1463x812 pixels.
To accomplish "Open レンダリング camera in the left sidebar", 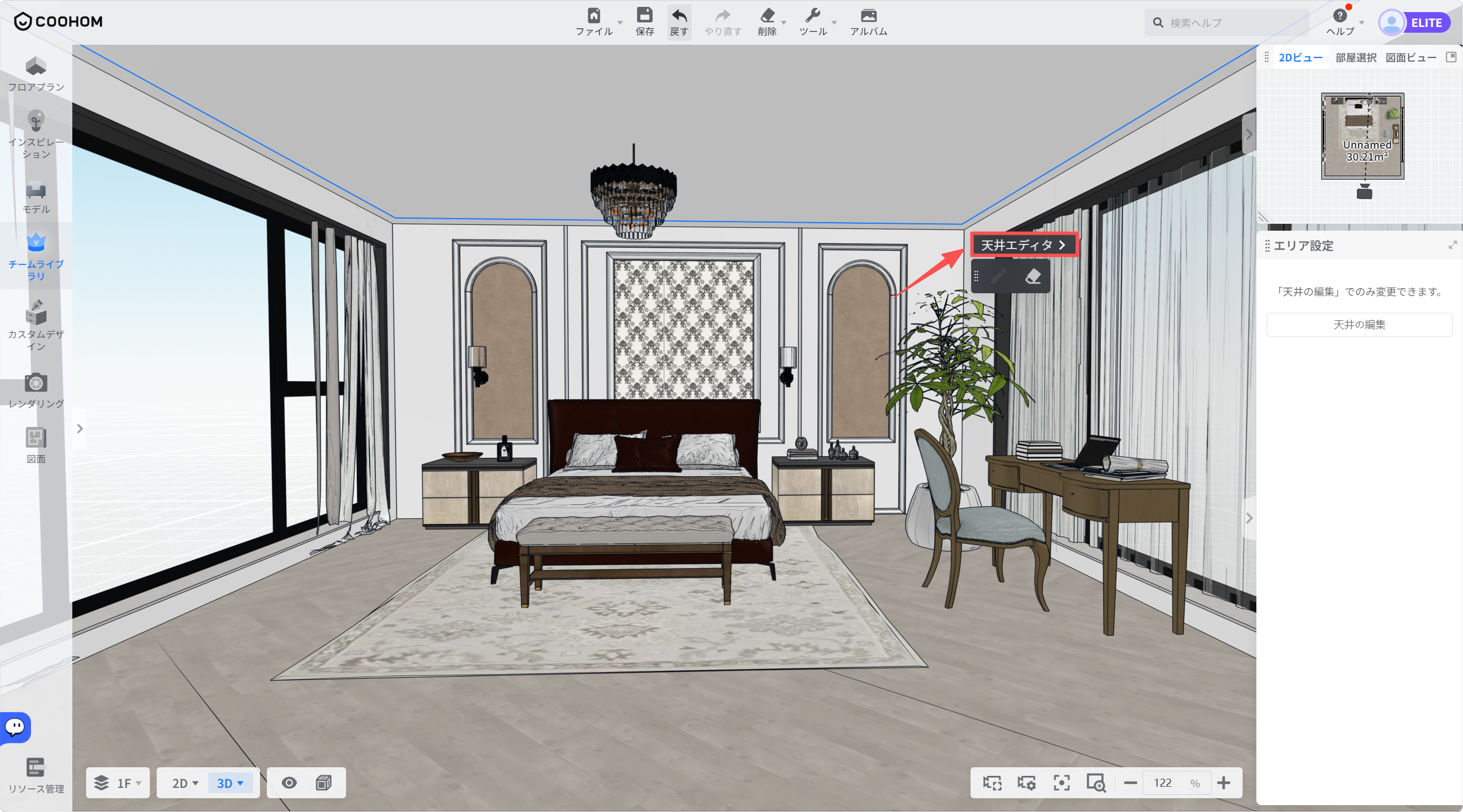I will 36,391.
